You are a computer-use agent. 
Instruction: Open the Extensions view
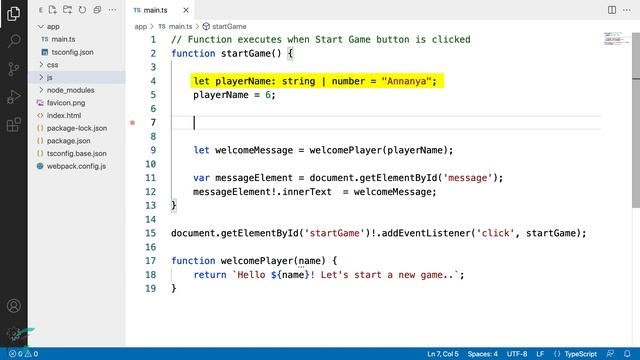[x=13, y=124]
